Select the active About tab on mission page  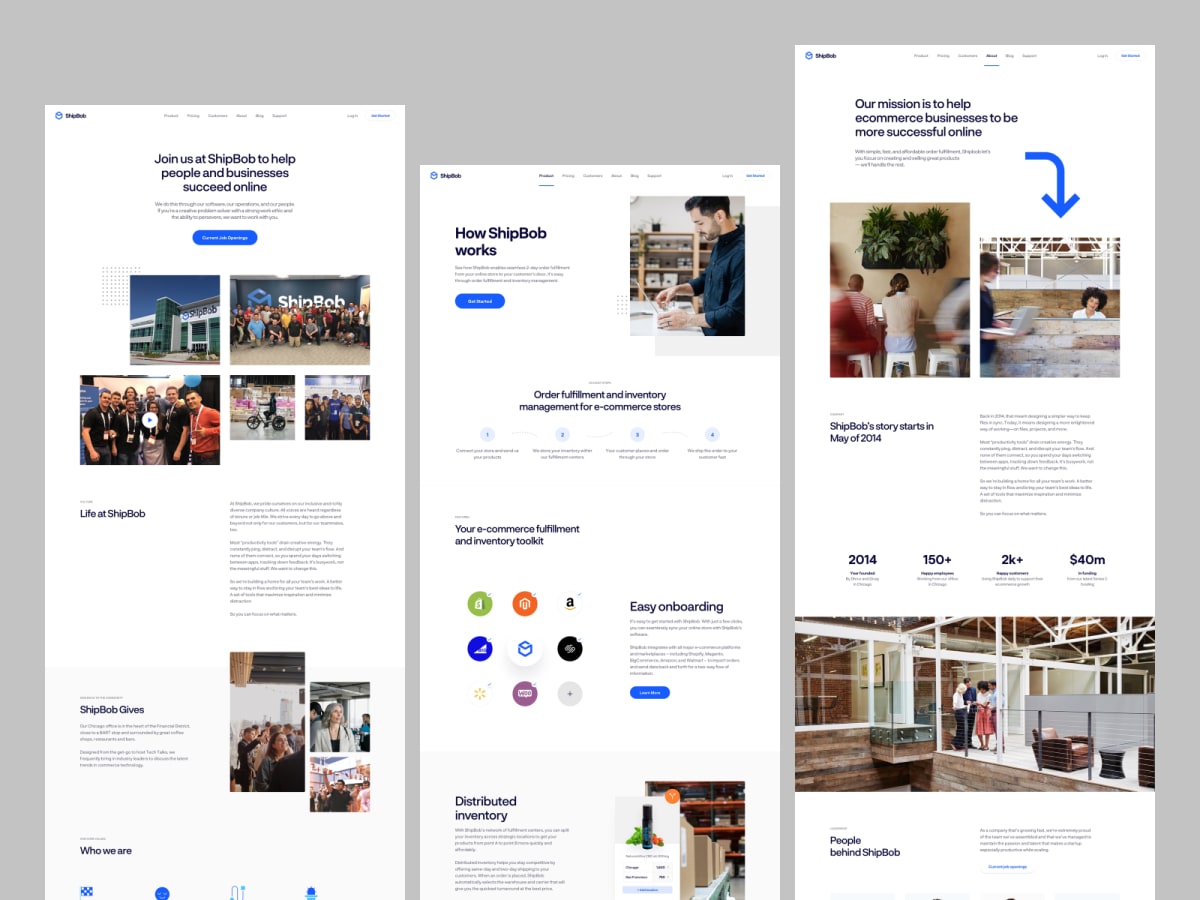coord(991,56)
